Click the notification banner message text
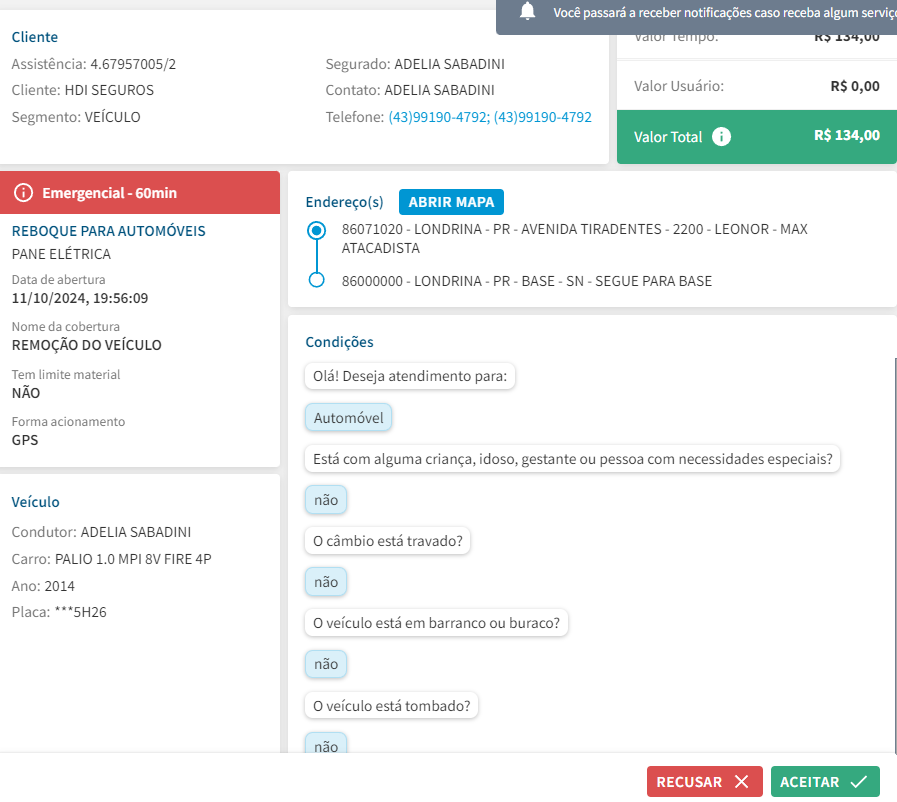This screenshot has width=897, height=802. [724, 13]
